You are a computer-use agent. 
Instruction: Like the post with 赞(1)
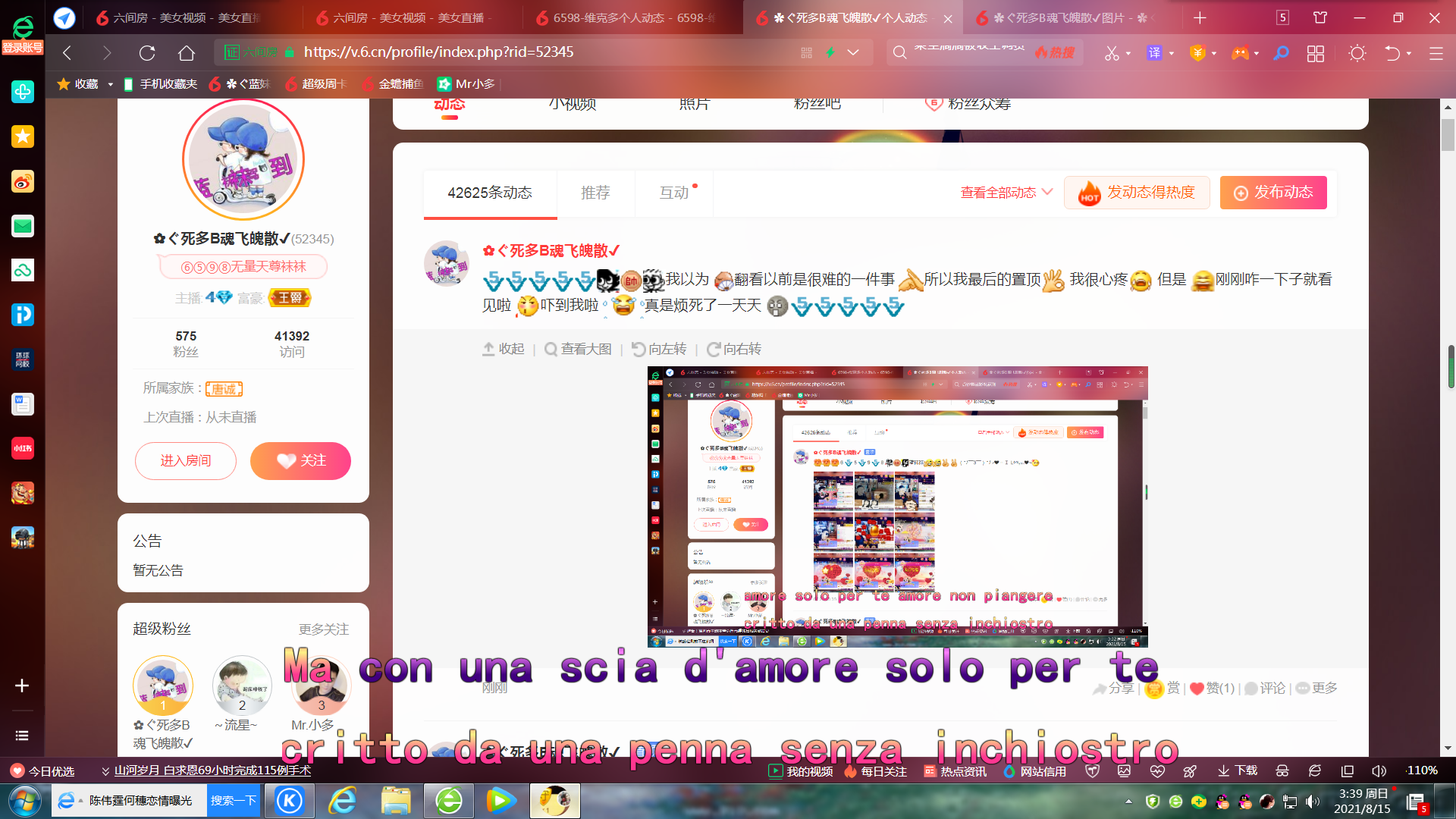point(1213,689)
